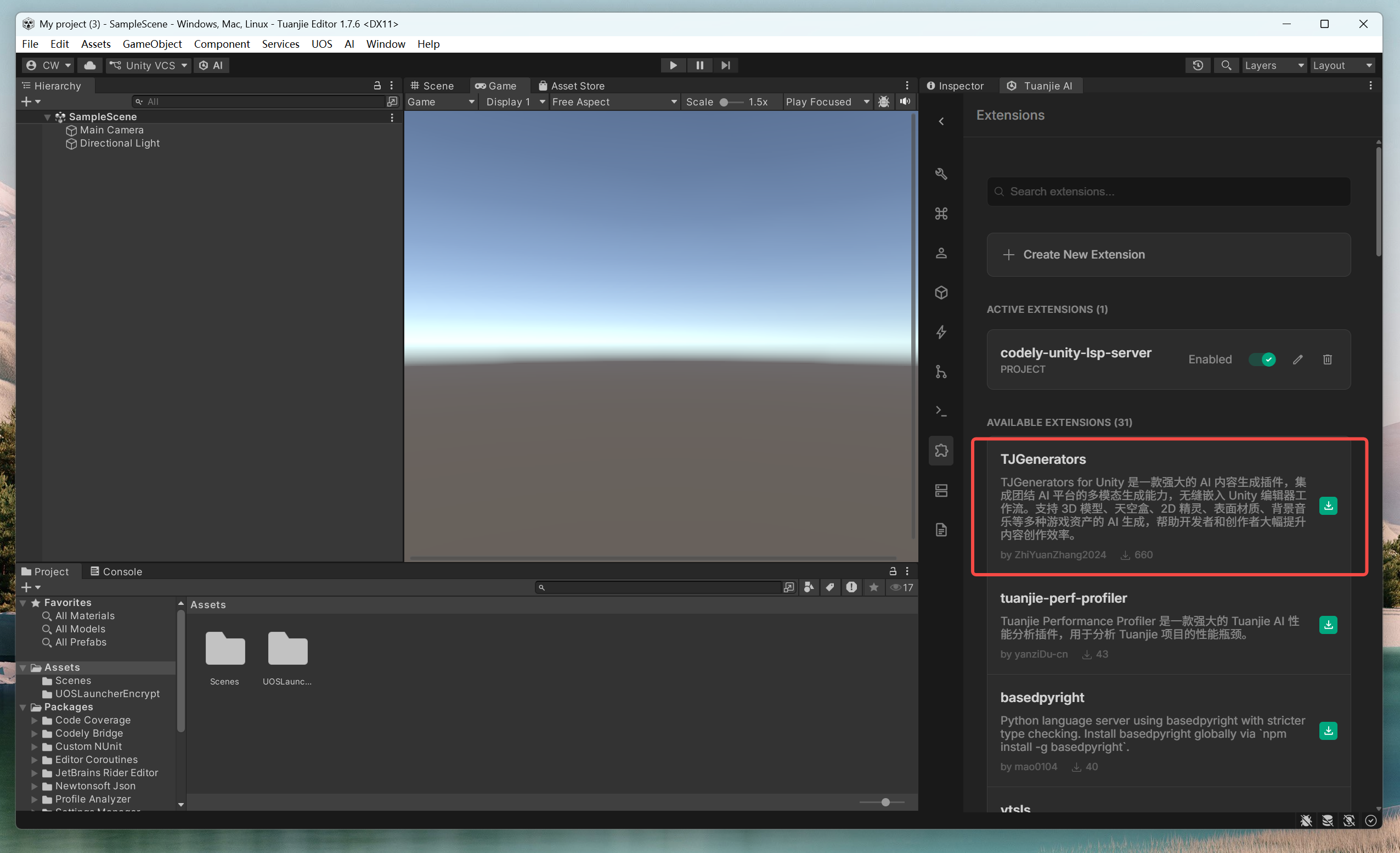Click the Search by Label tag icon
Screen dimensions: 1400x853
[x=830, y=587]
